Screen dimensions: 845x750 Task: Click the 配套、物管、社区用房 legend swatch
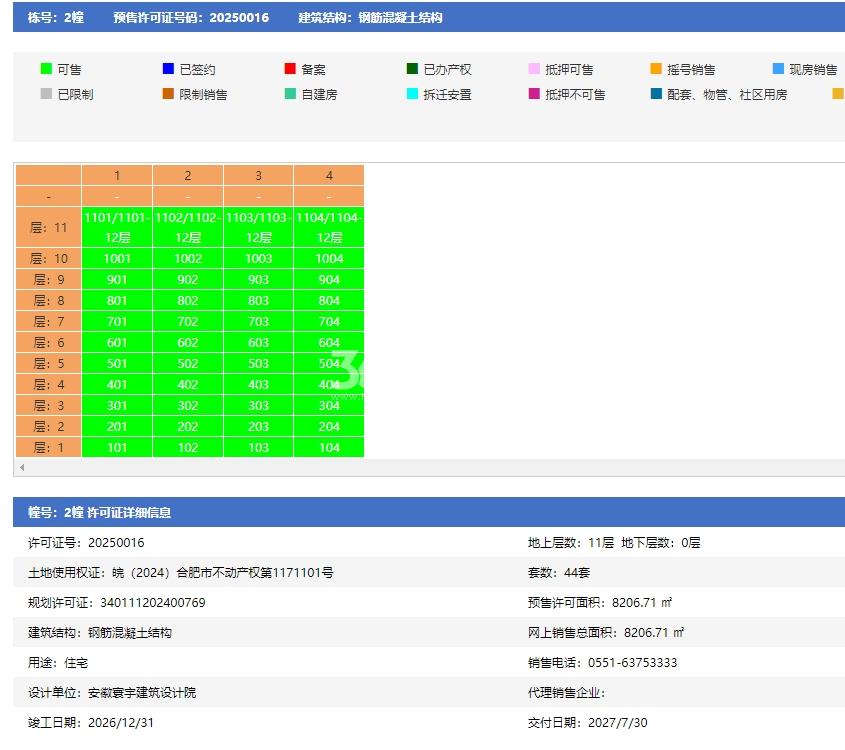pyautogui.click(x=656, y=94)
